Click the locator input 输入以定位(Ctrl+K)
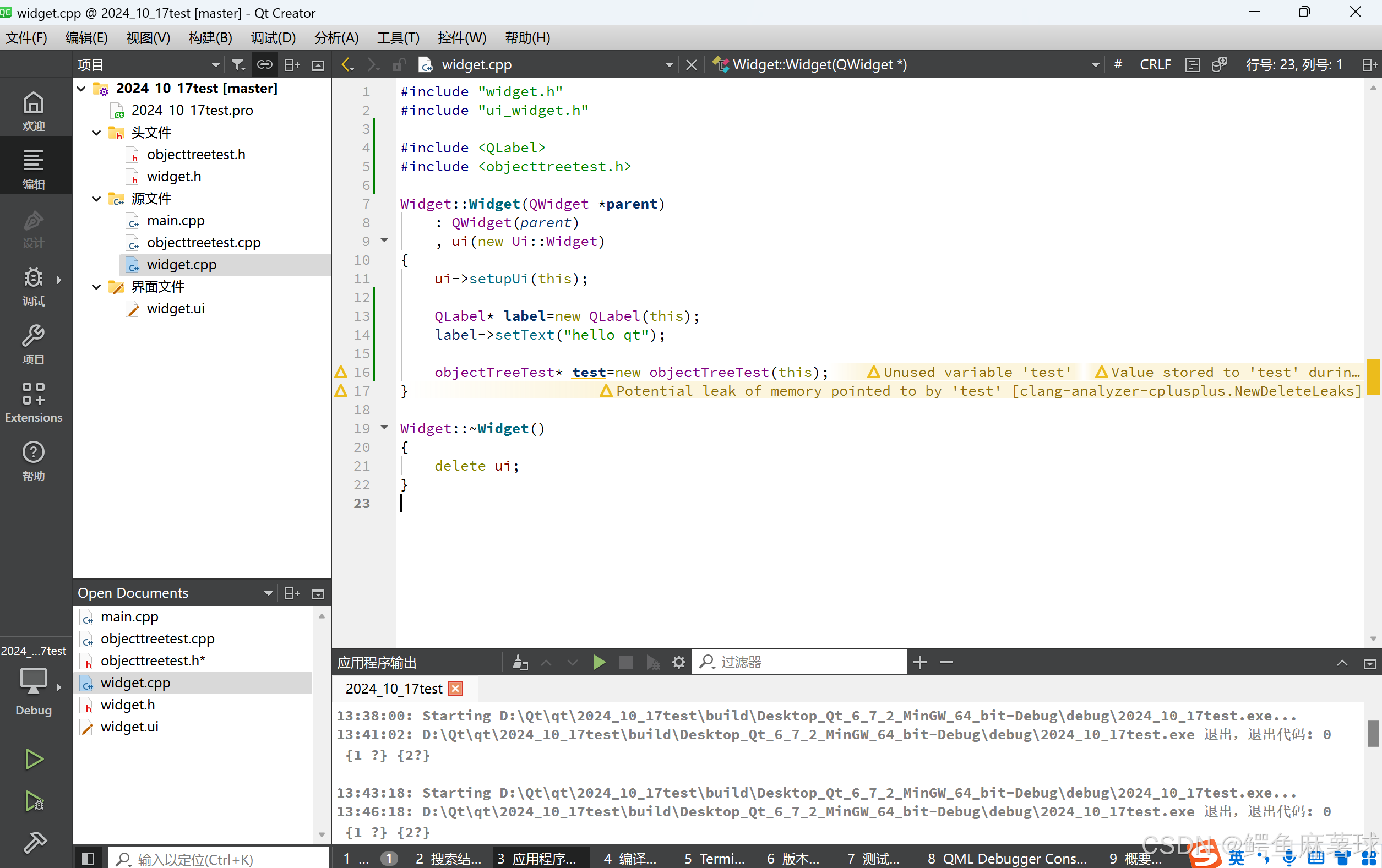The height and width of the screenshot is (868, 1382). point(219,858)
